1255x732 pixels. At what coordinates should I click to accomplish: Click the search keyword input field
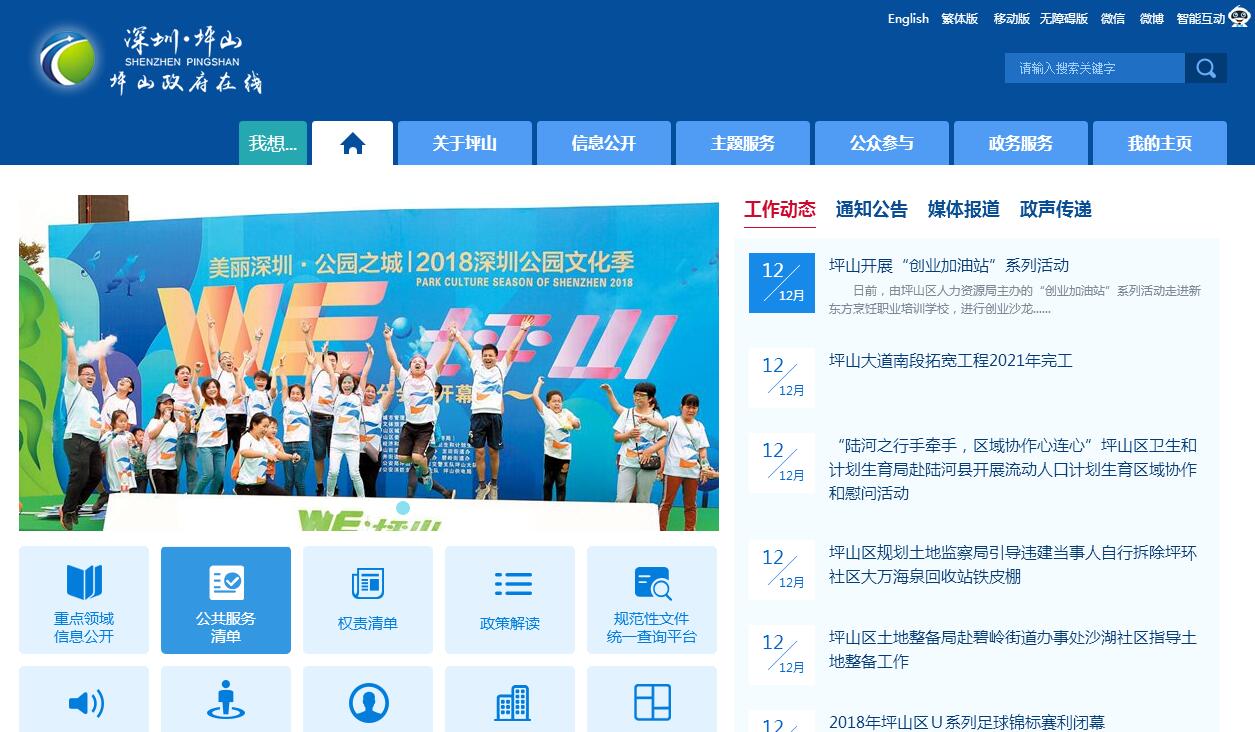(1094, 68)
